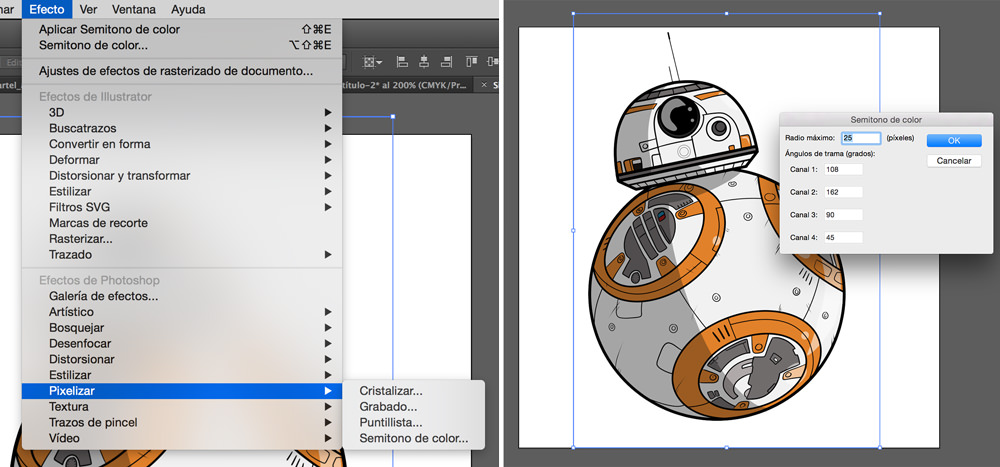Click the horizontal align left icon
Viewport: 1000px width, 467px height.
(402, 62)
